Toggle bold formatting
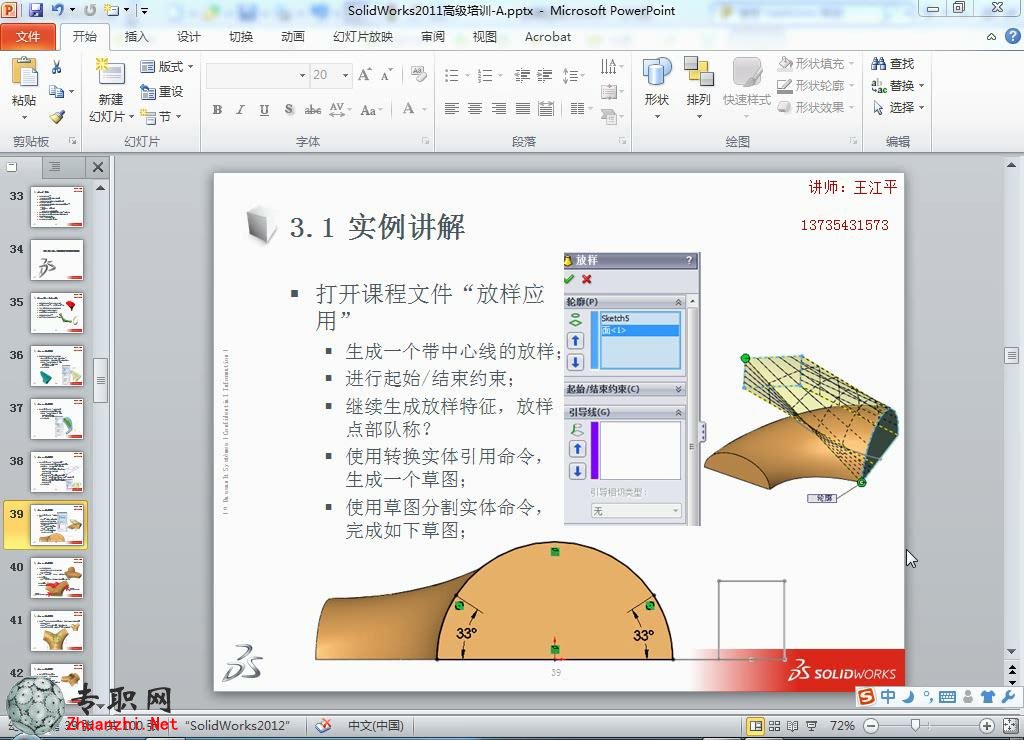 pyautogui.click(x=217, y=110)
